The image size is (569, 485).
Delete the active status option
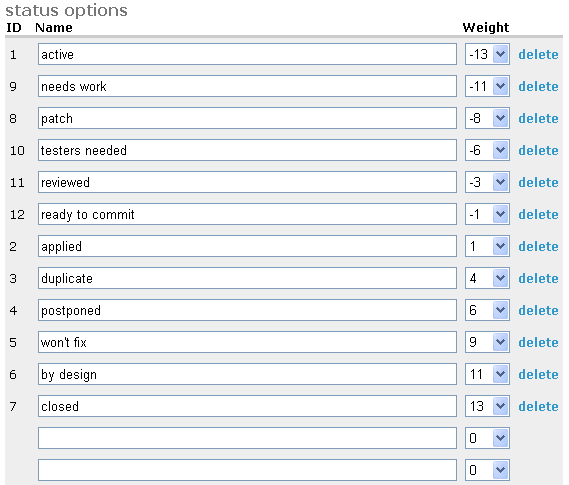tap(538, 54)
